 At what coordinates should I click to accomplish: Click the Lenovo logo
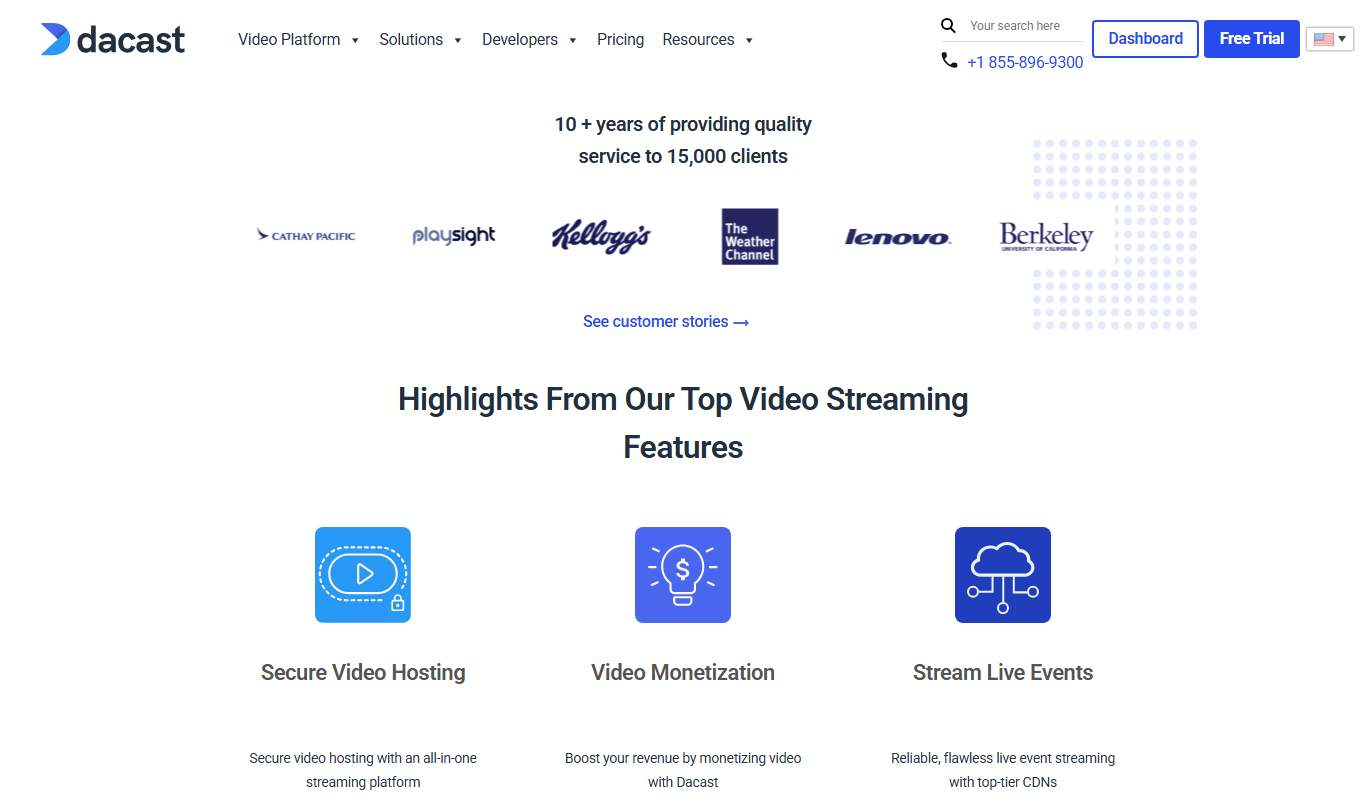coord(898,237)
